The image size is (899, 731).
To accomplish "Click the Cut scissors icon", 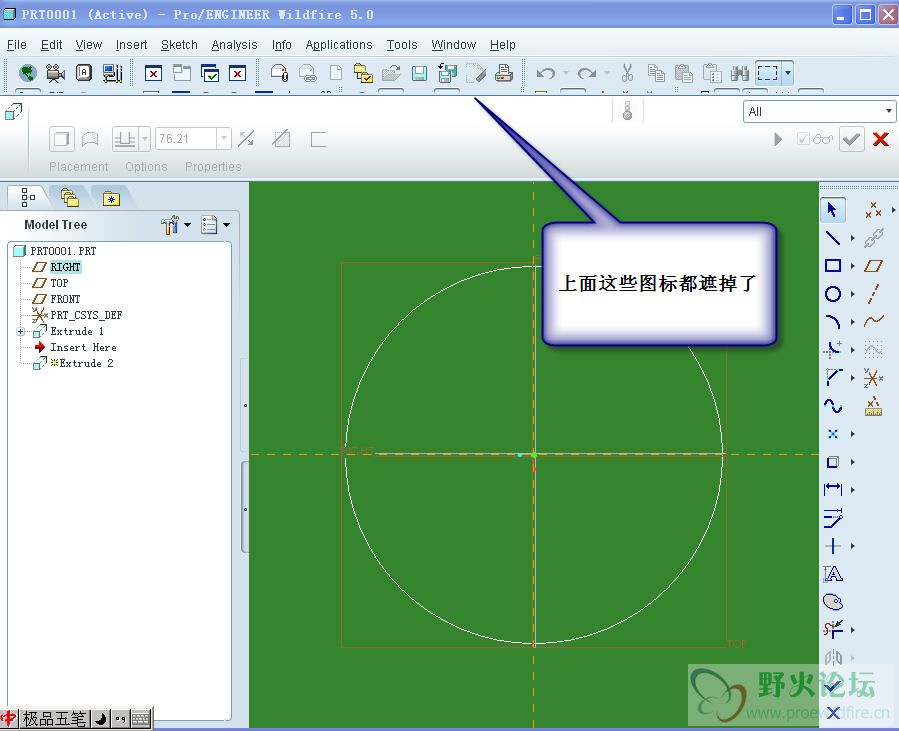I will click(x=627, y=73).
